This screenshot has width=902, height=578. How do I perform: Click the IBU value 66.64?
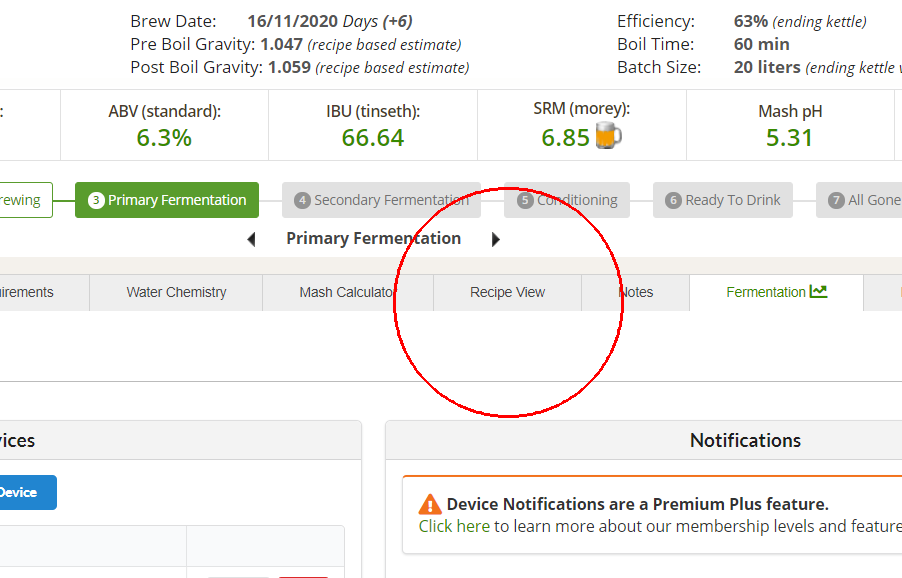click(373, 138)
